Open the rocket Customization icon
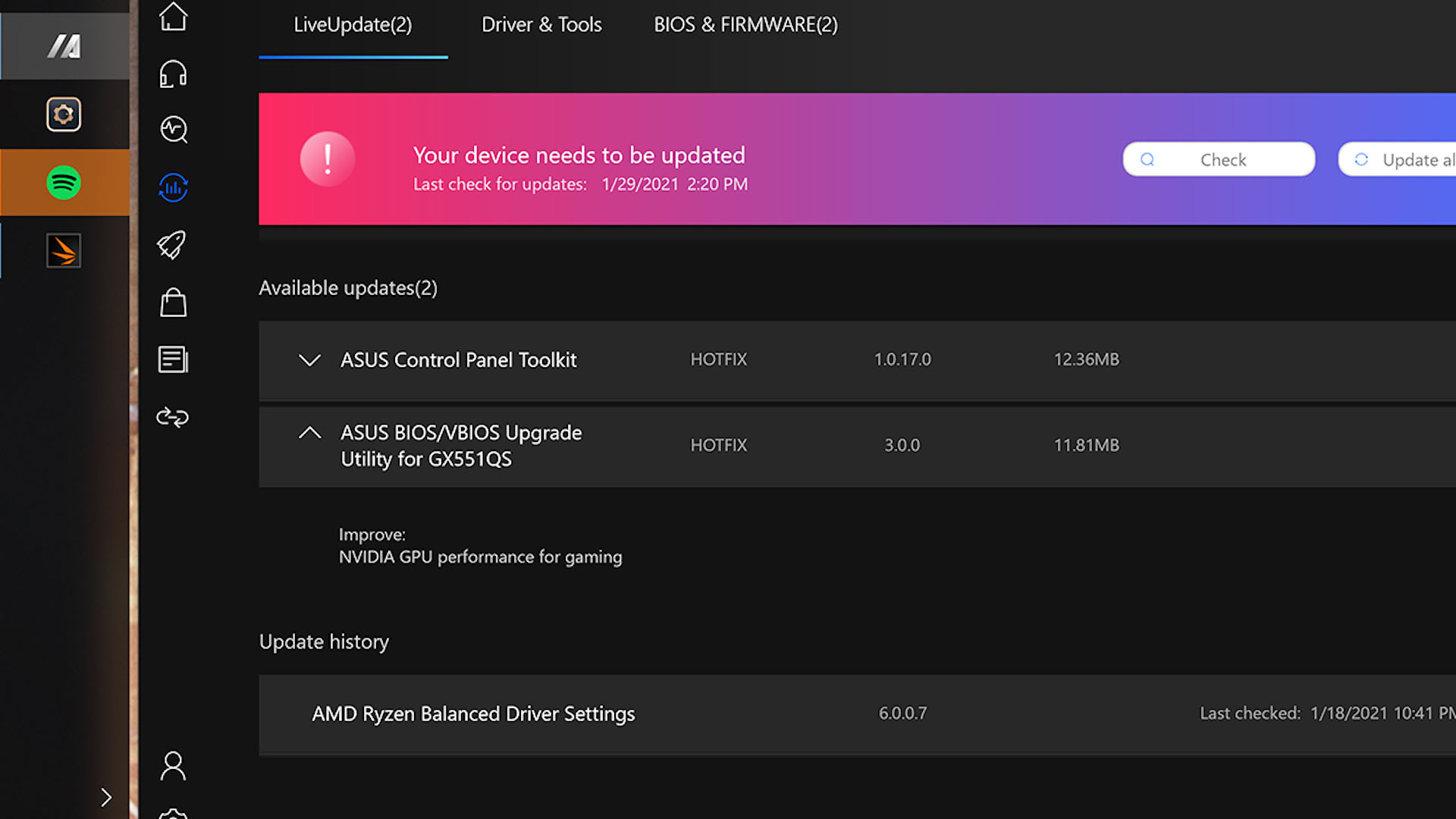The width and height of the screenshot is (1456, 819). coord(172,244)
